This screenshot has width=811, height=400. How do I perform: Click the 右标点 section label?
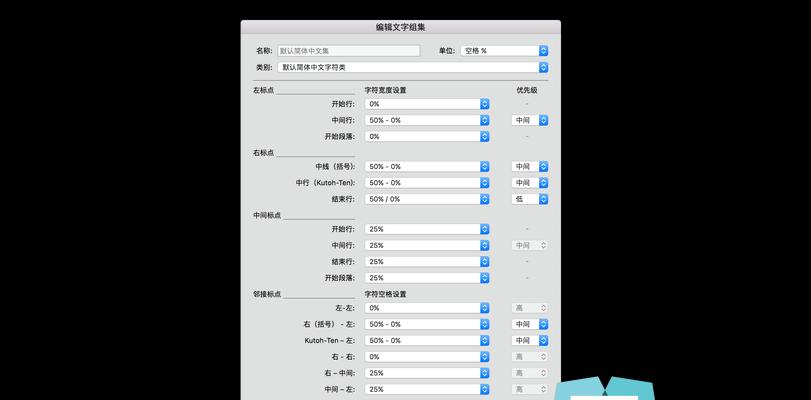pos(263,153)
